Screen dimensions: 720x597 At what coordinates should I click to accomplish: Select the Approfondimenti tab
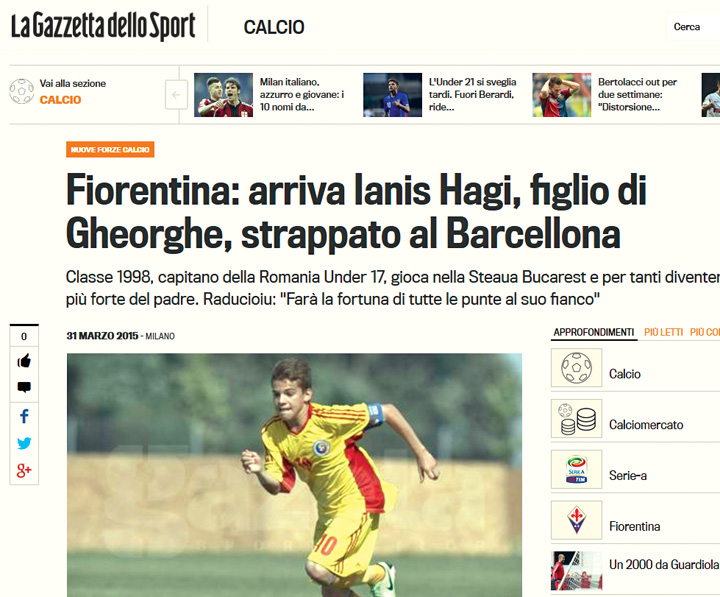pos(594,332)
